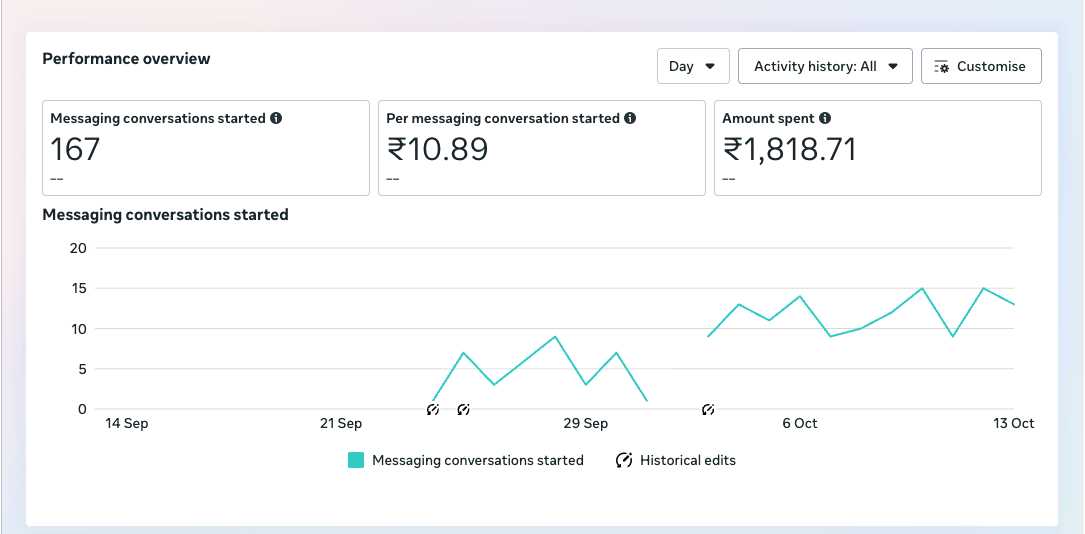1085x534 pixels.
Task: Click the 14 Sep date label
Action: [127, 423]
